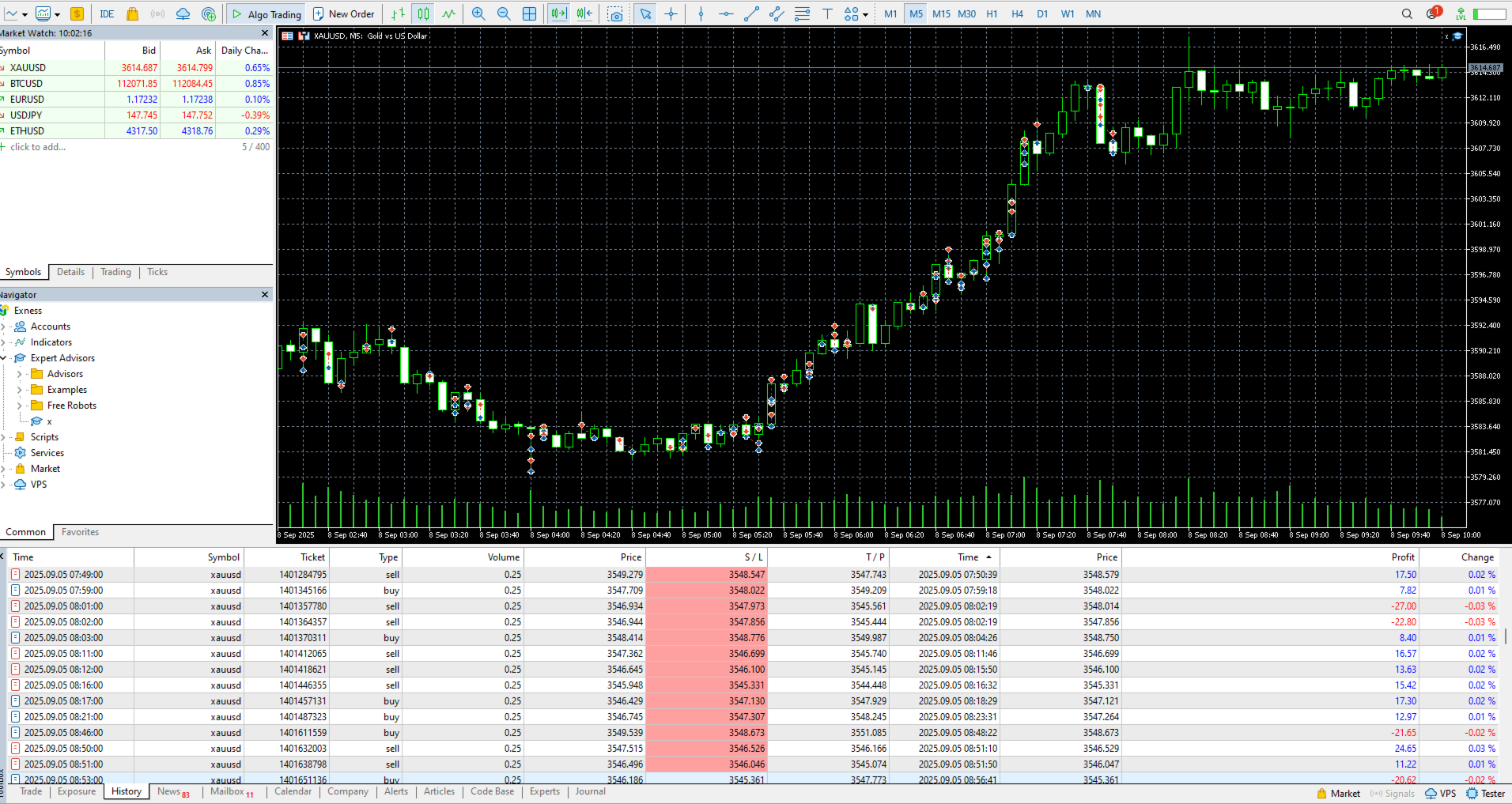
Task: Toggle chart shift from right border
Action: point(584,13)
